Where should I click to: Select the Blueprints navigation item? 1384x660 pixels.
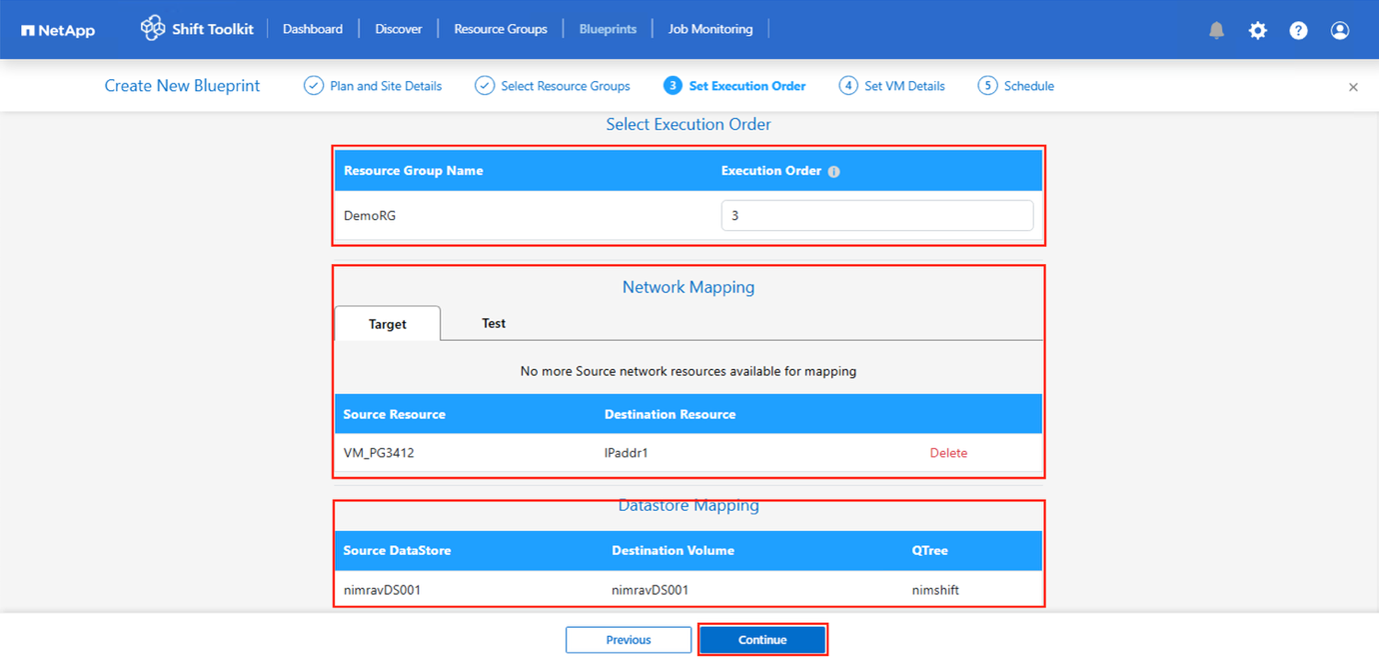(607, 29)
